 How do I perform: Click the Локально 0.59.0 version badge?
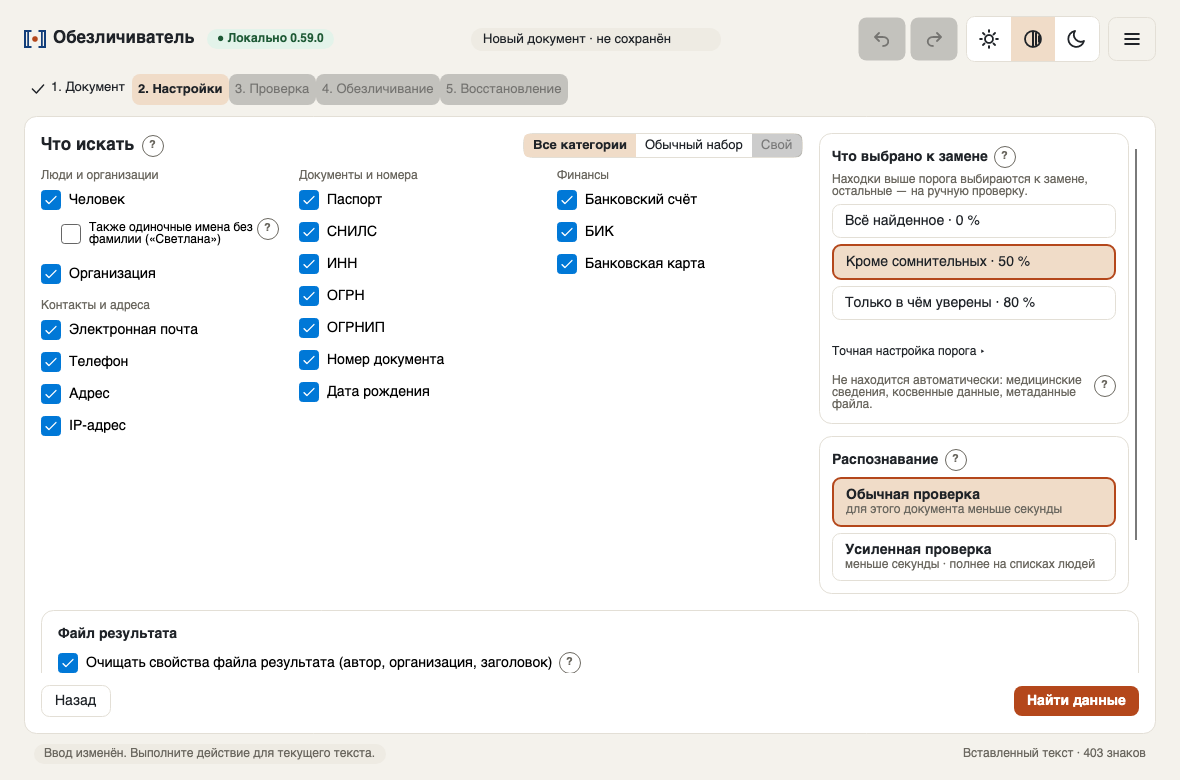(270, 38)
